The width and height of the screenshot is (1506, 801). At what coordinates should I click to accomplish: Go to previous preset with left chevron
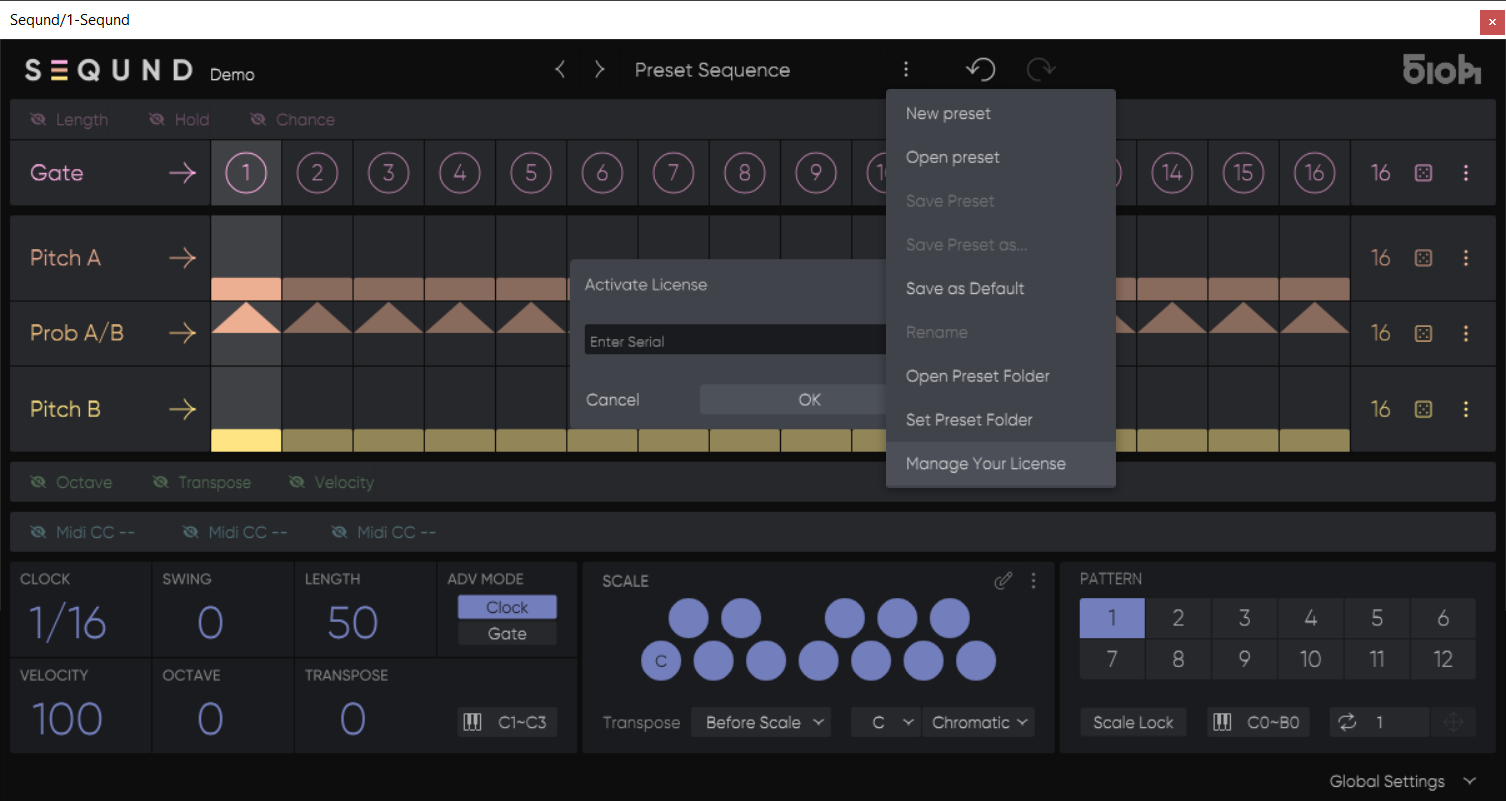(560, 69)
